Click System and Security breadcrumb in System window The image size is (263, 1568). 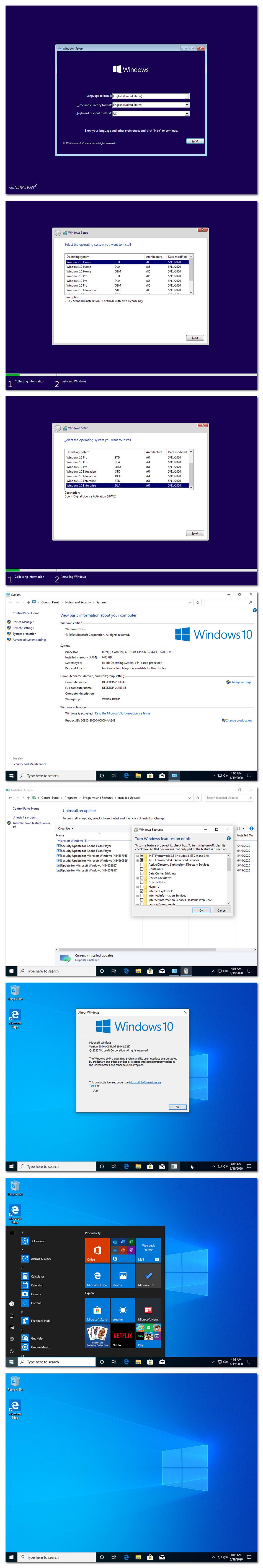tap(78, 602)
